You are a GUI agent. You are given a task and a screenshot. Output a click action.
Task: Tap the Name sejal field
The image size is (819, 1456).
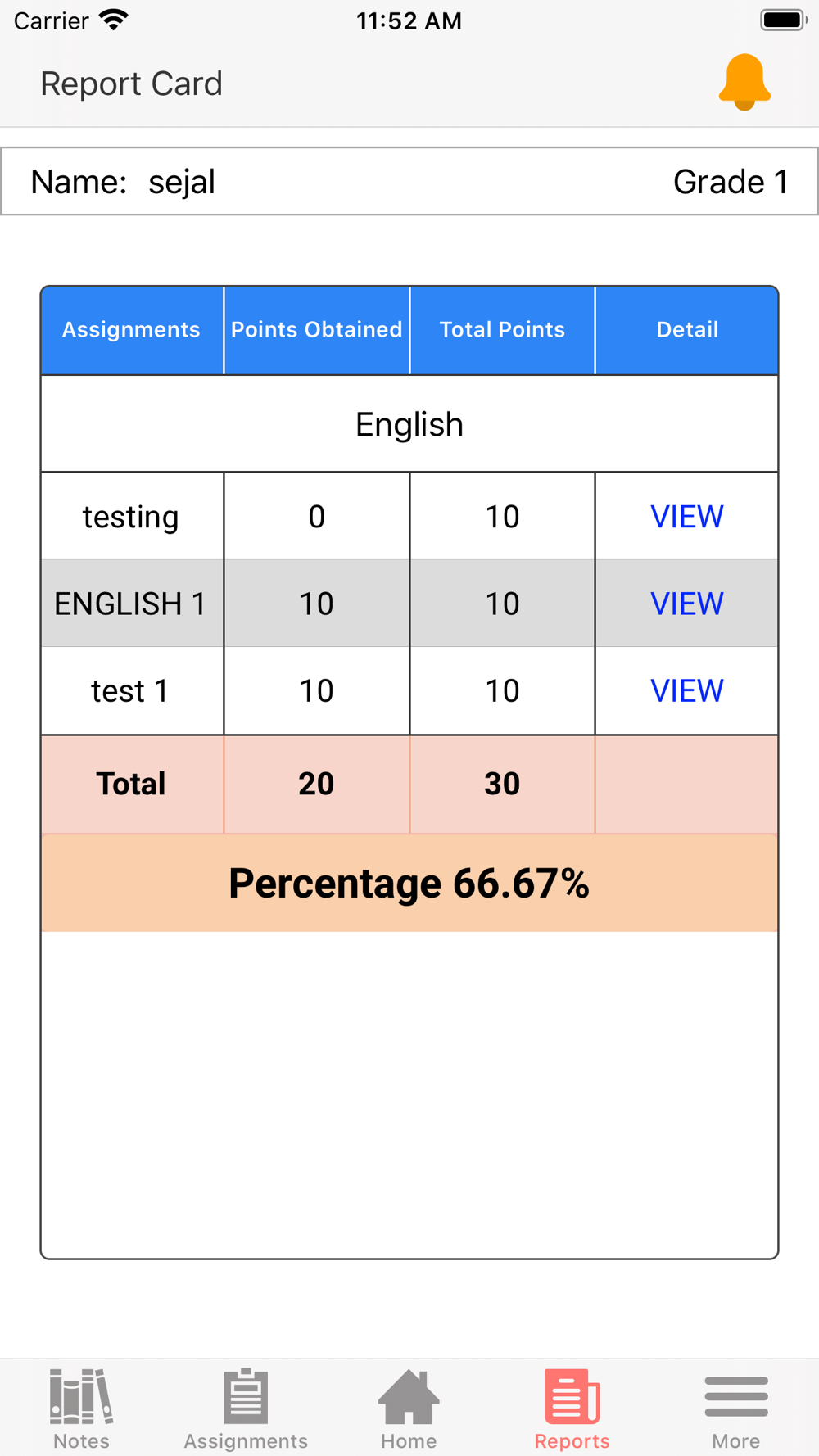123,182
